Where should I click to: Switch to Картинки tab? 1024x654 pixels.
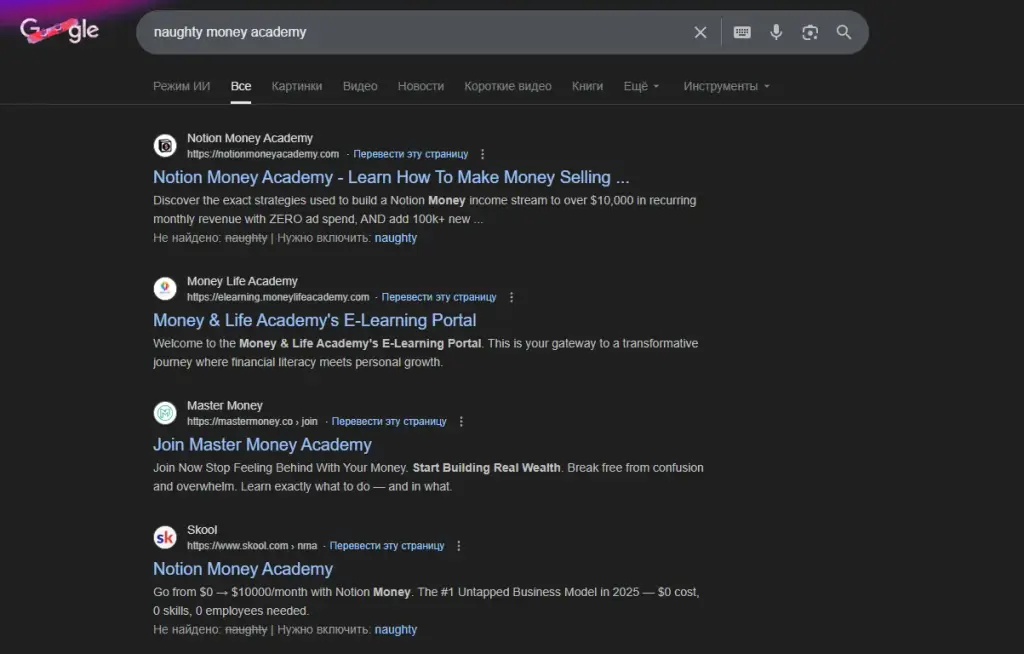coord(297,86)
